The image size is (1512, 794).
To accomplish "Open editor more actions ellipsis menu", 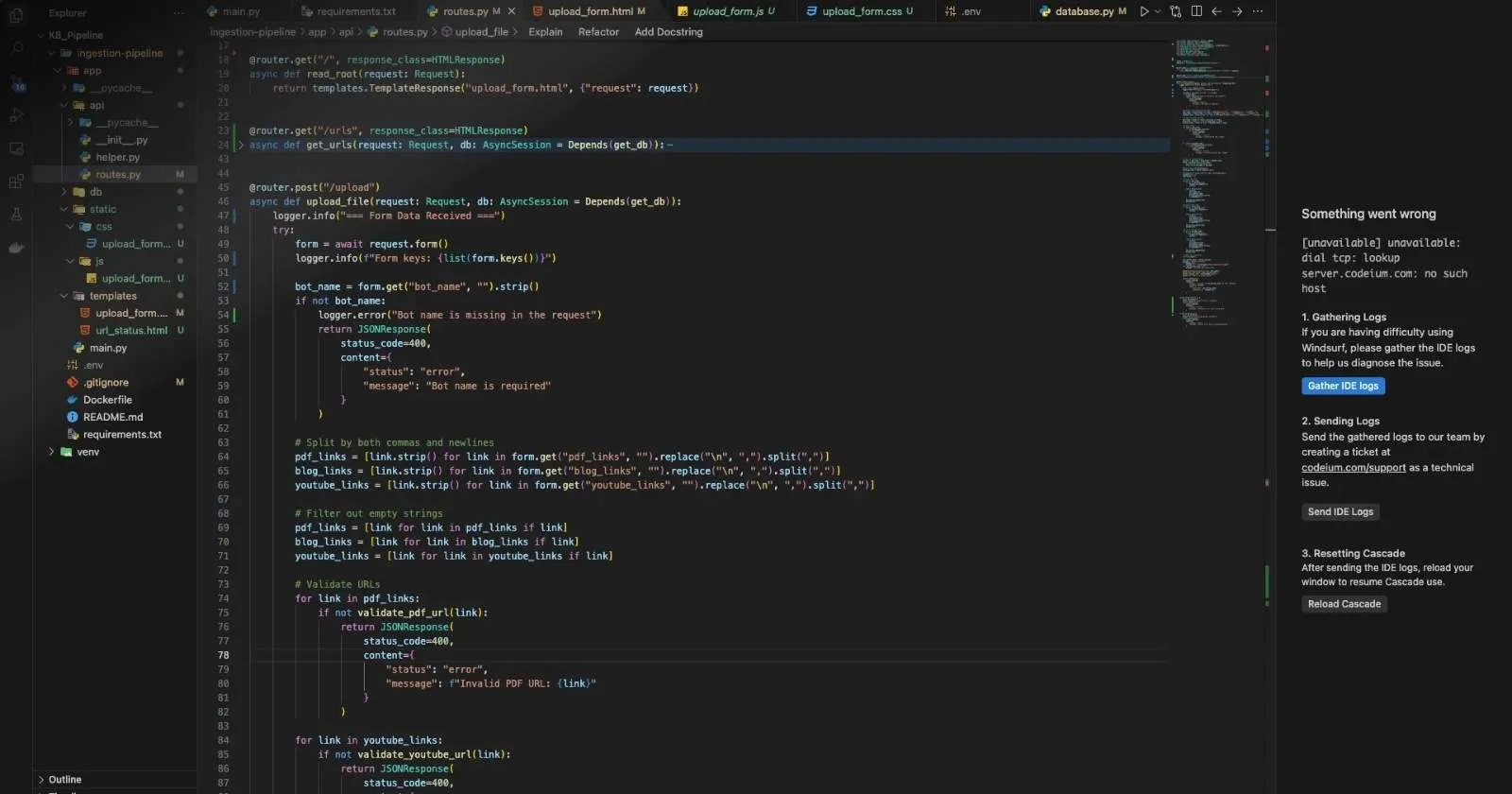I will tap(1258, 11).
